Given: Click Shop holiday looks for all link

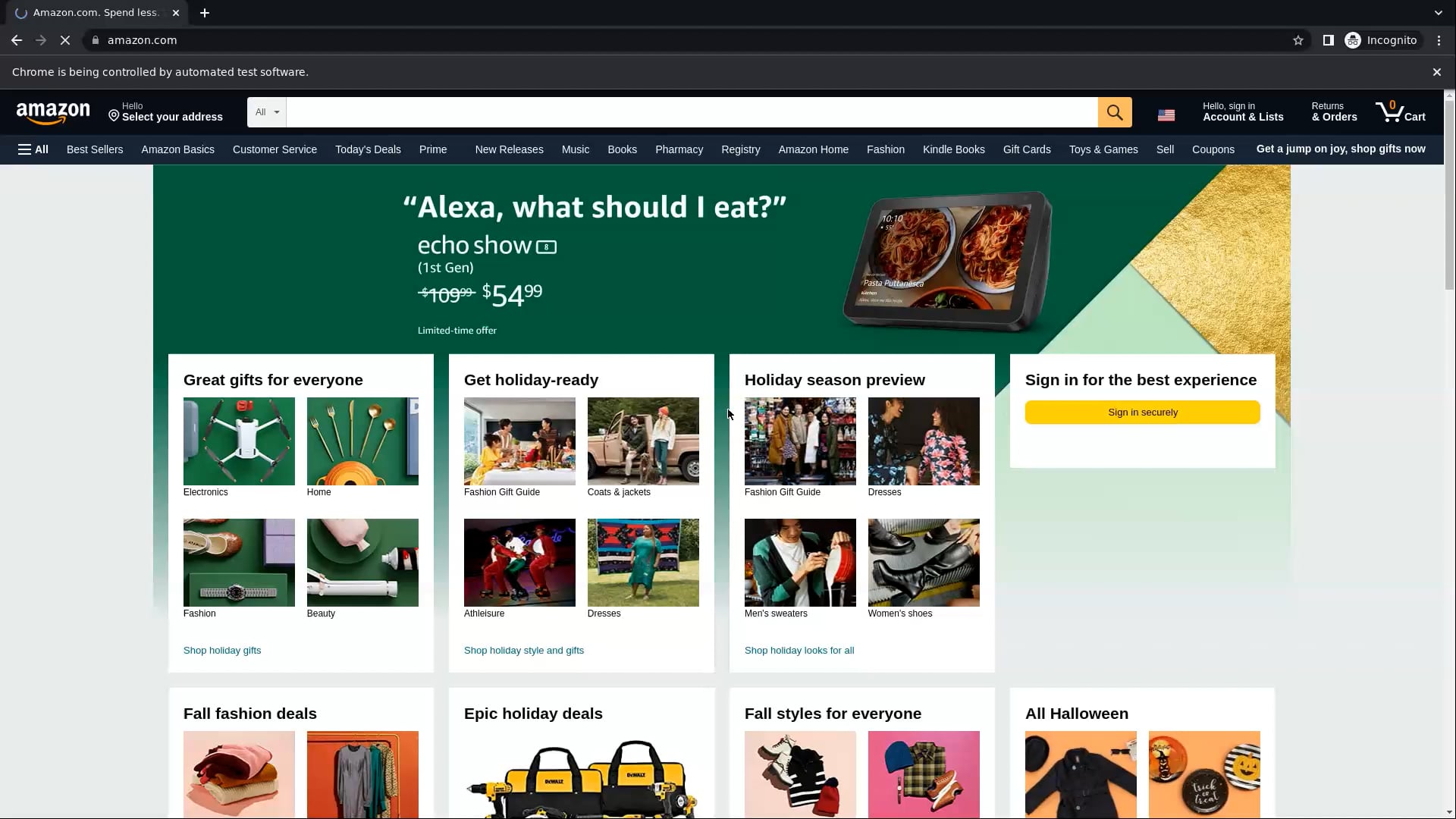Looking at the screenshot, I should [799, 651].
